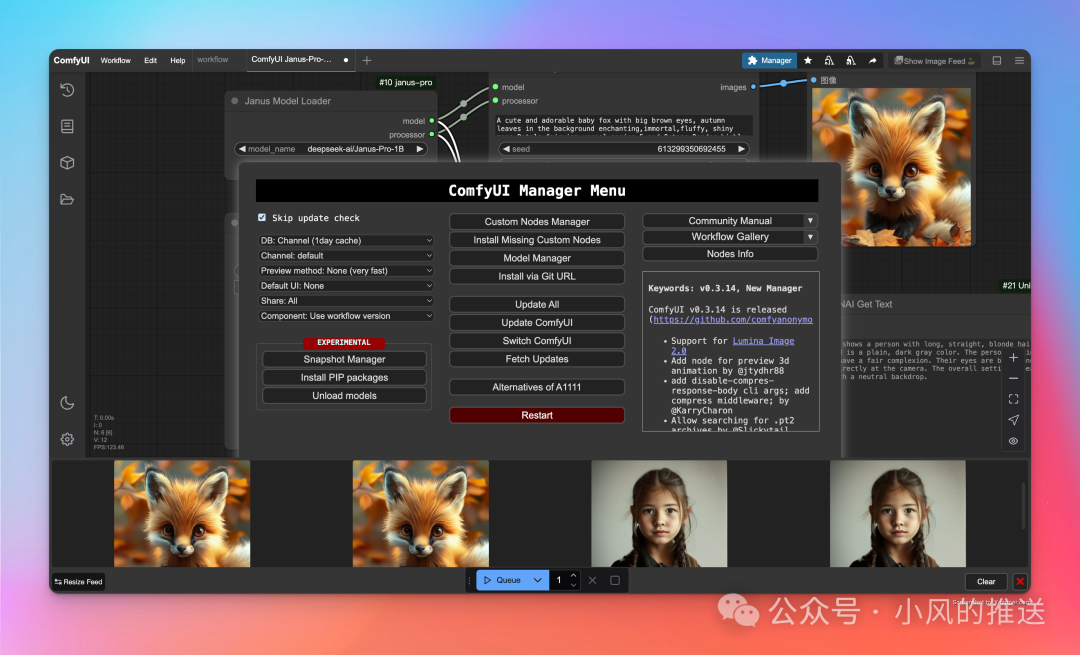Click the fit view icon on canvas
This screenshot has width=1080, height=655.
(x=1013, y=399)
